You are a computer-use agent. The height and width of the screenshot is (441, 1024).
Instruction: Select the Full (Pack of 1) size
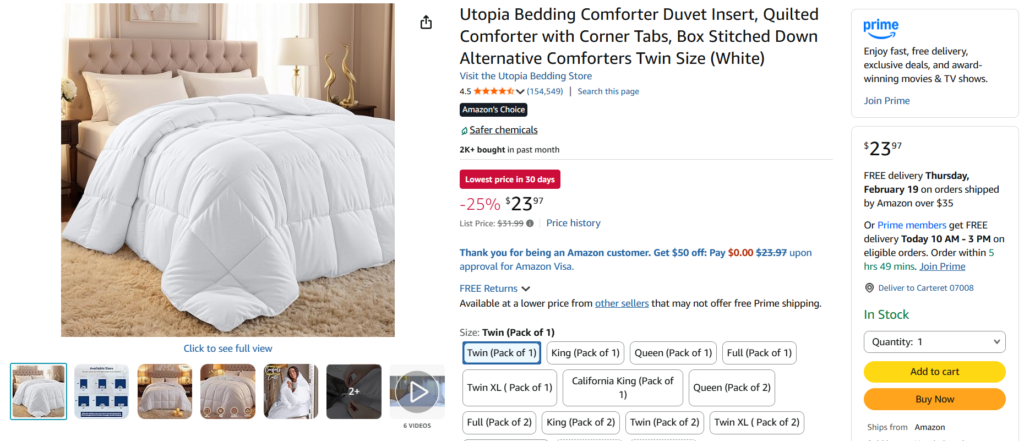759,352
